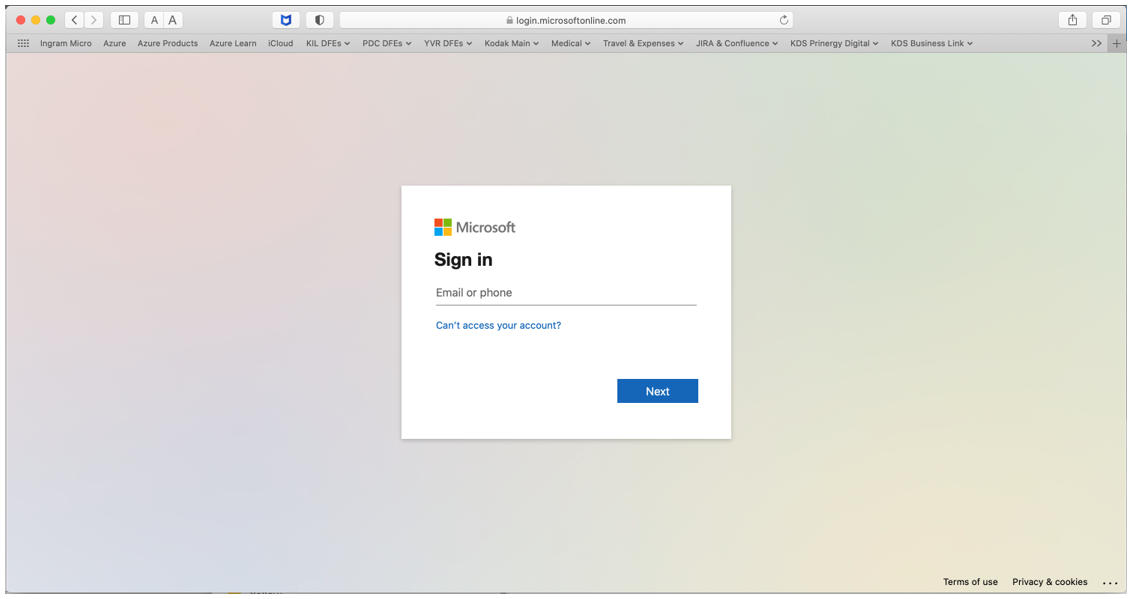Minimize the window with yellow button

point(35,20)
